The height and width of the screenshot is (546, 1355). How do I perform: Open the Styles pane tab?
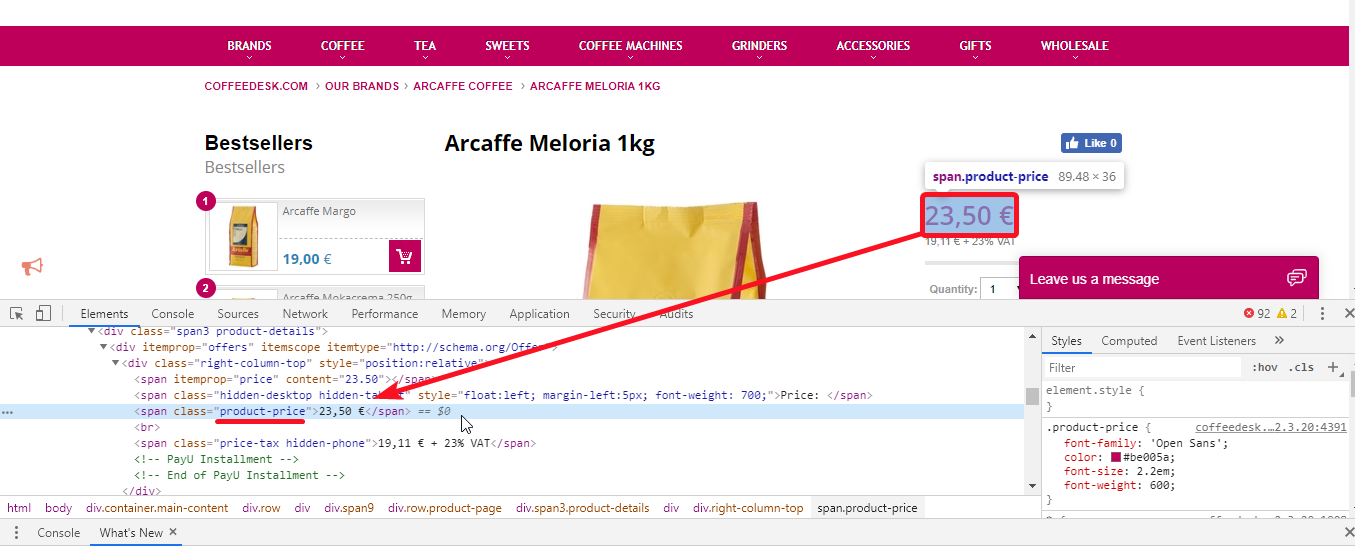tap(1066, 341)
